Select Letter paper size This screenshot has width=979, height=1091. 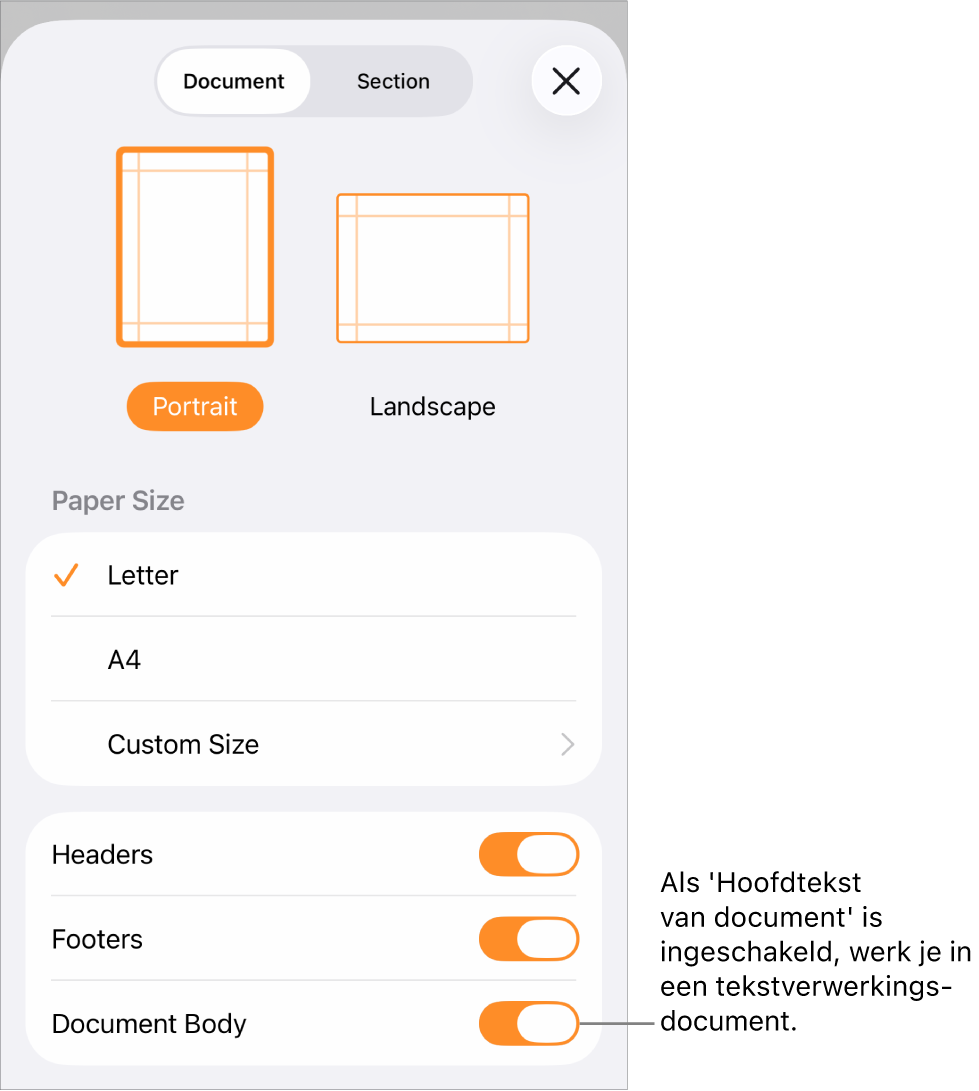(314, 575)
